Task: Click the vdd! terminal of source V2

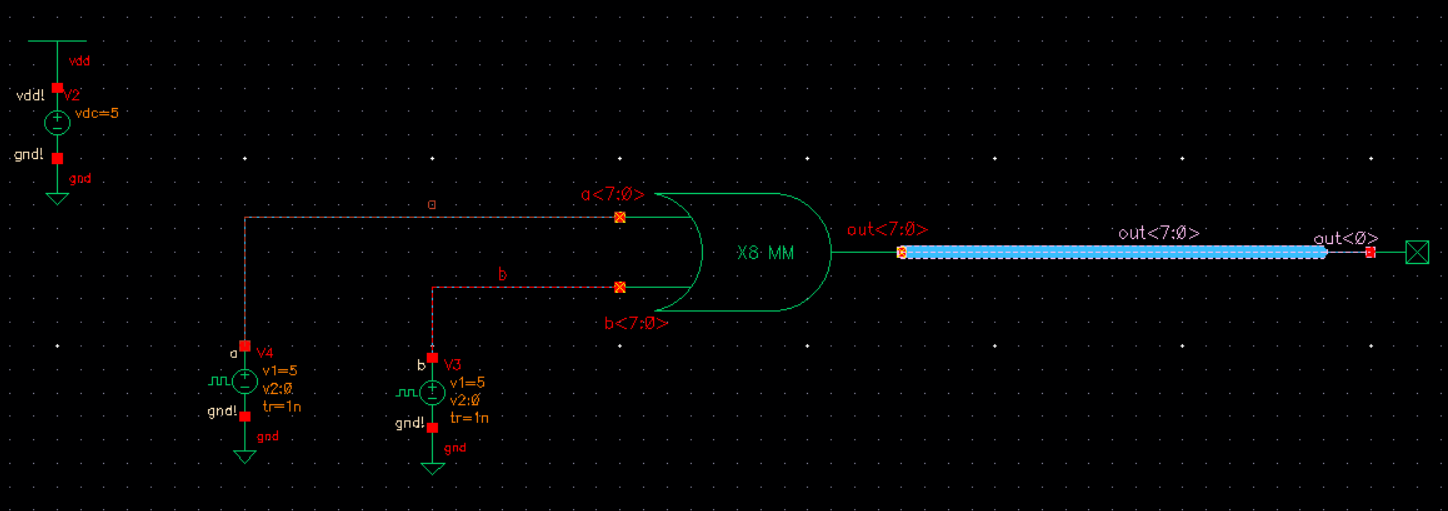Action: tap(58, 88)
